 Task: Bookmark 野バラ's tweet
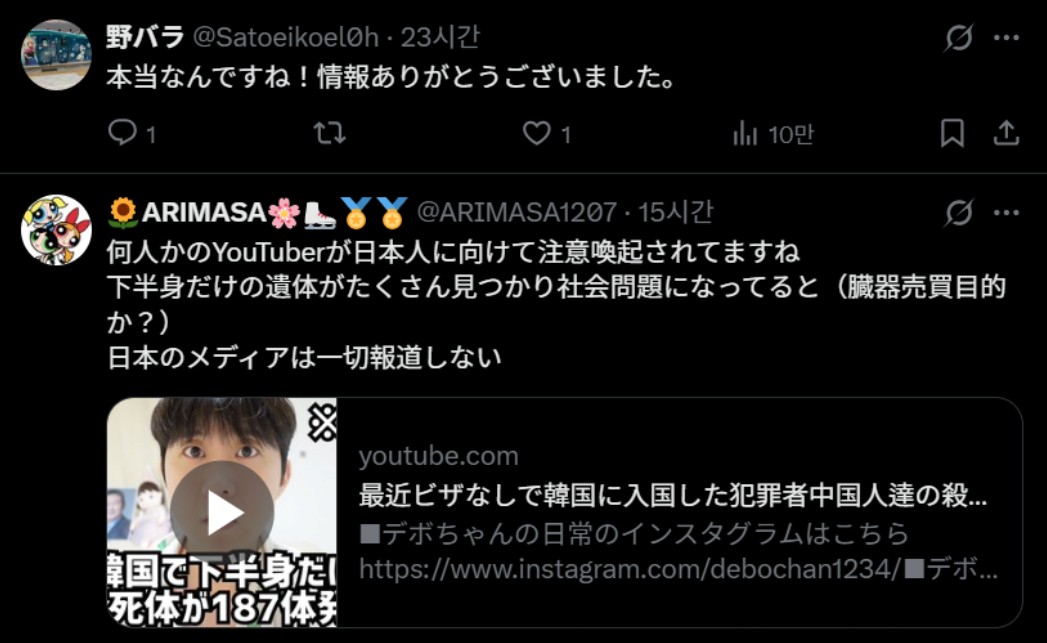[952, 133]
